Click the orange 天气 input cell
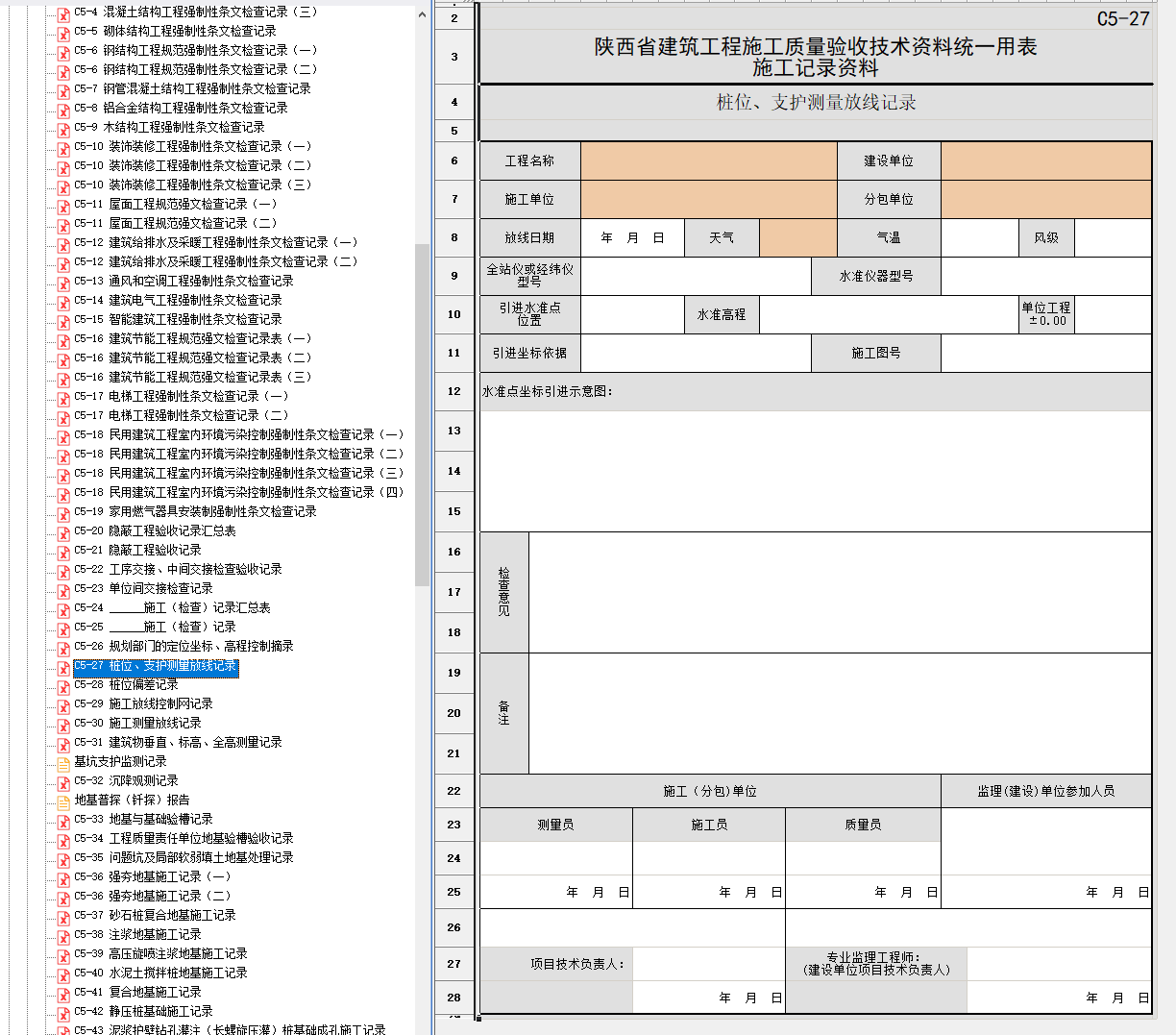The height and width of the screenshot is (1035, 1176). click(x=797, y=237)
